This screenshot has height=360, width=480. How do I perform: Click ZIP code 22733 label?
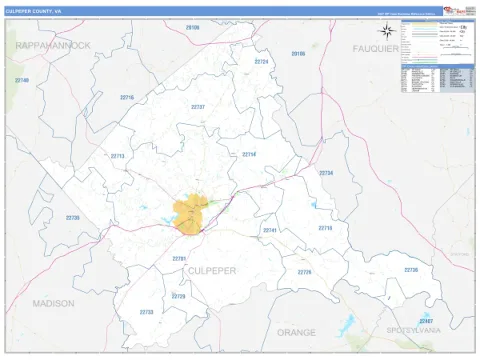(x=146, y=312)
